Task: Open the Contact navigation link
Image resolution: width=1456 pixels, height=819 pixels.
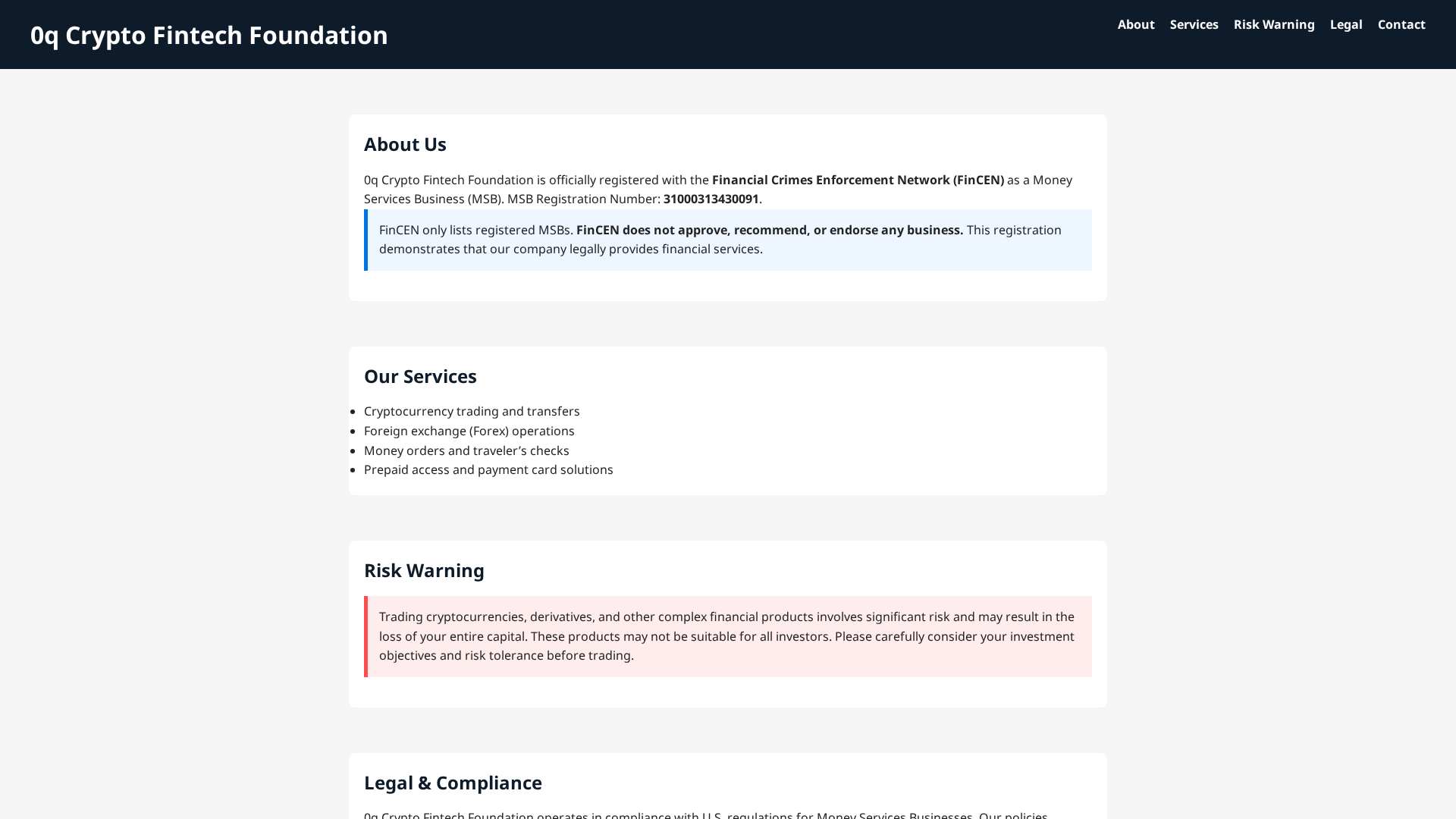Action: (1401, 24)
